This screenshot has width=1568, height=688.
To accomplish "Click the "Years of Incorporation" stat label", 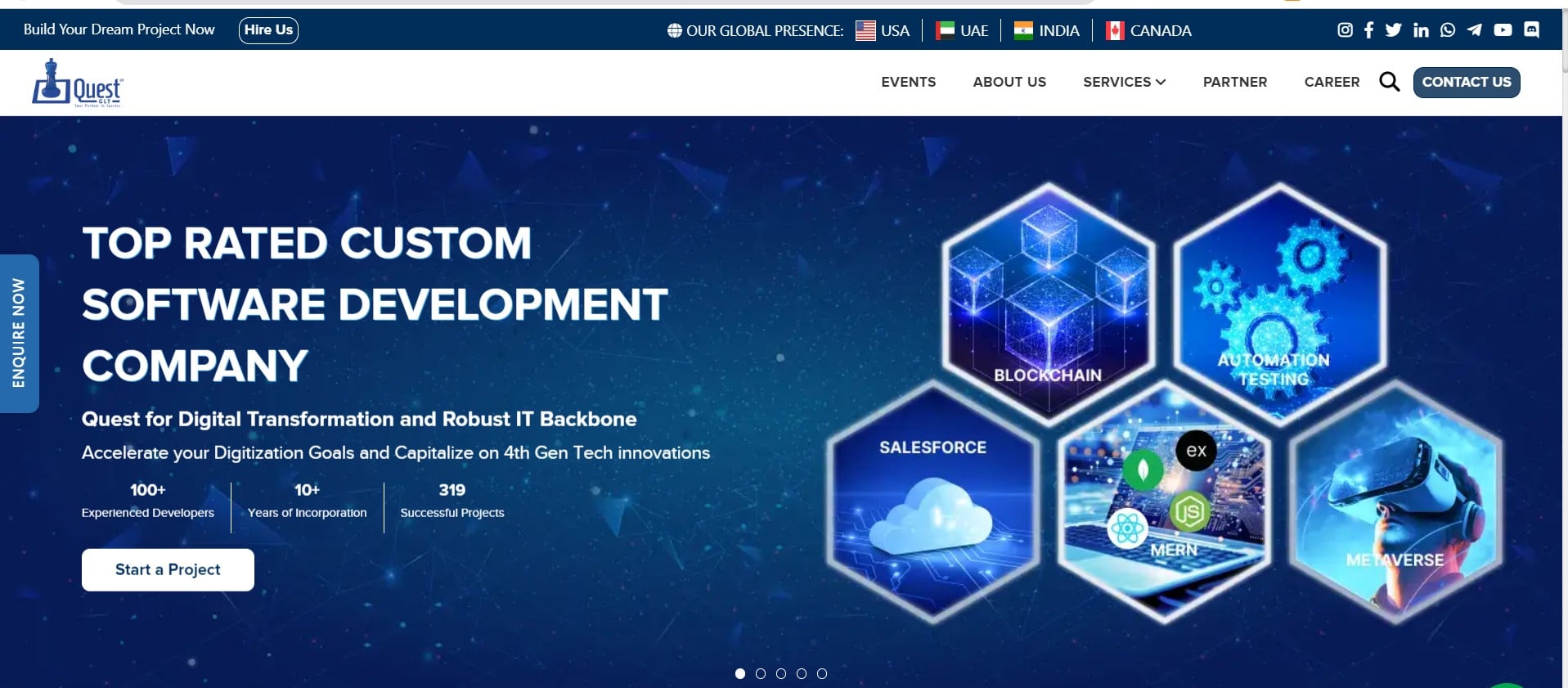I will pos(308,513).
